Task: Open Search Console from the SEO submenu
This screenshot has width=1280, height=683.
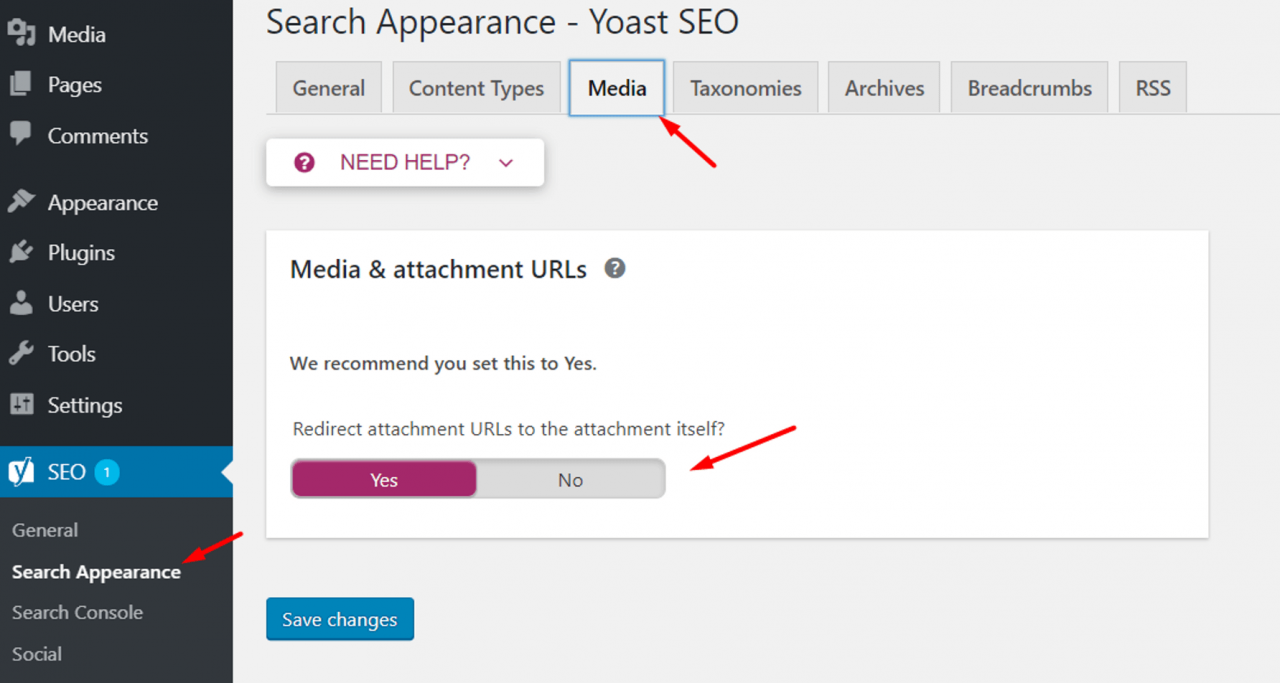Action: coord(77,612)
